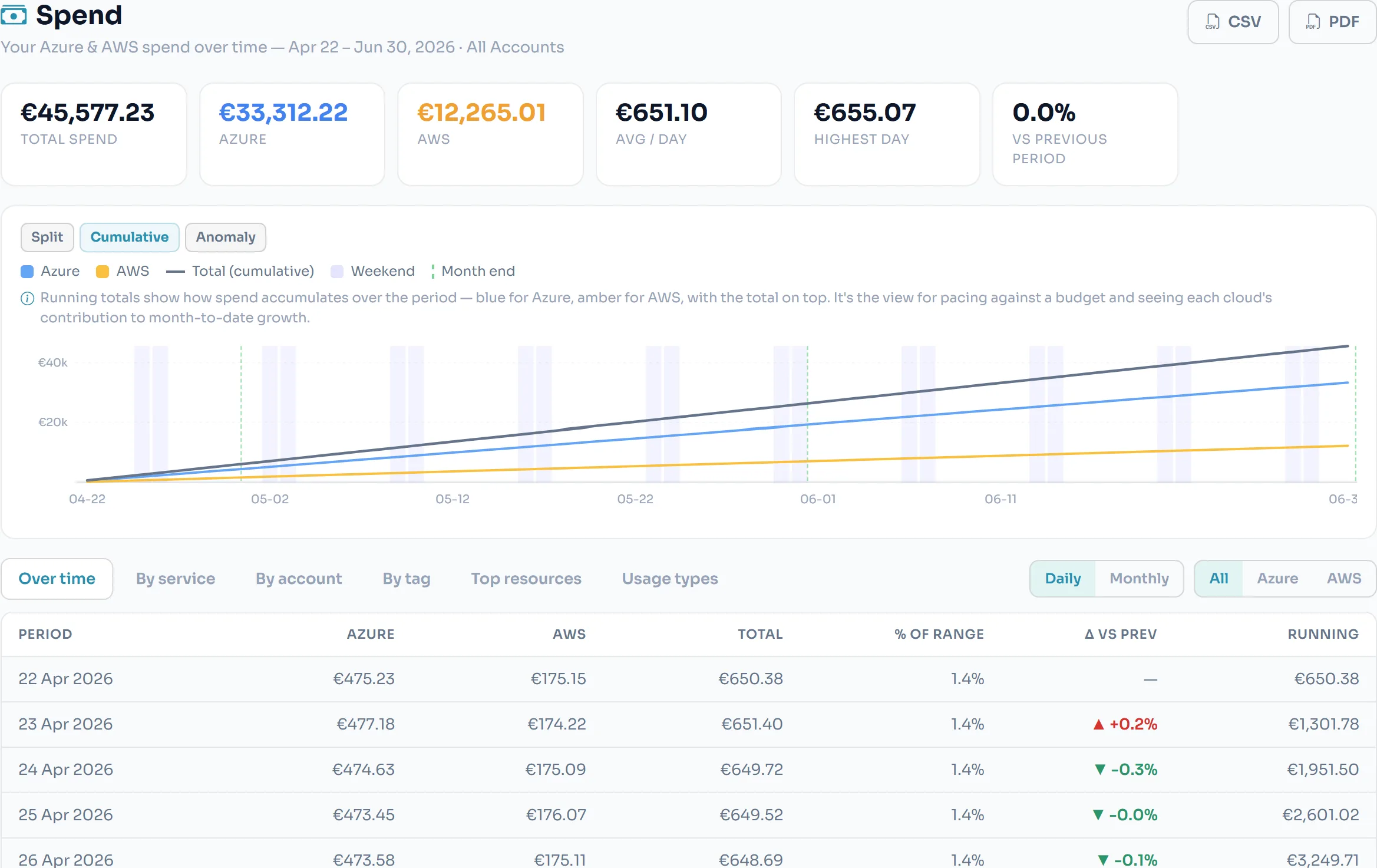Click the CSV file icon
1377x868 pixels.
(x=1212, y=22)
